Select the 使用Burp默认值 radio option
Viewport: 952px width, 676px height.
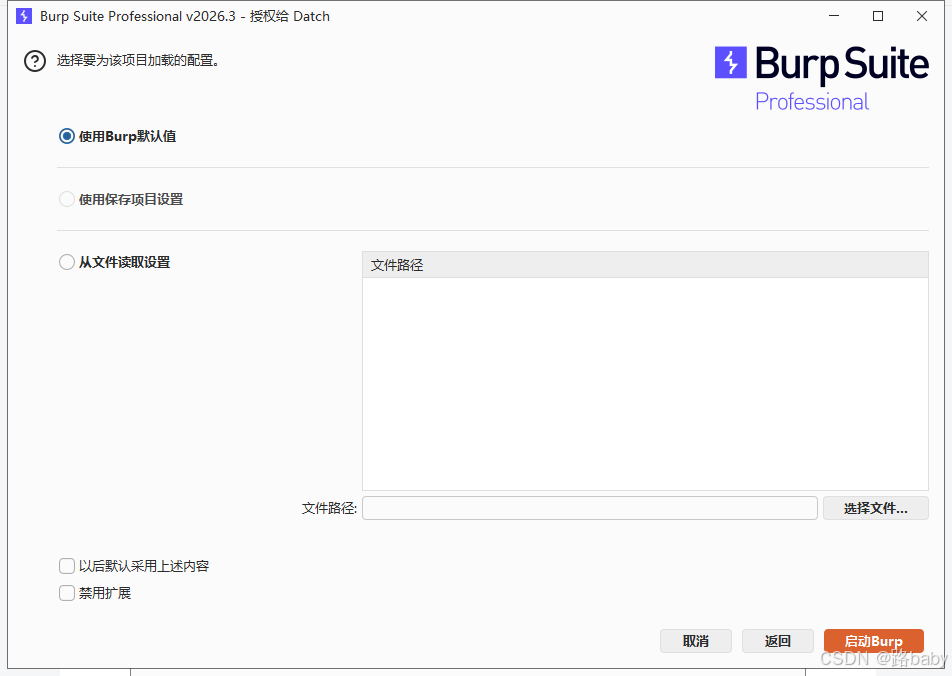click(x=67, y=136)
